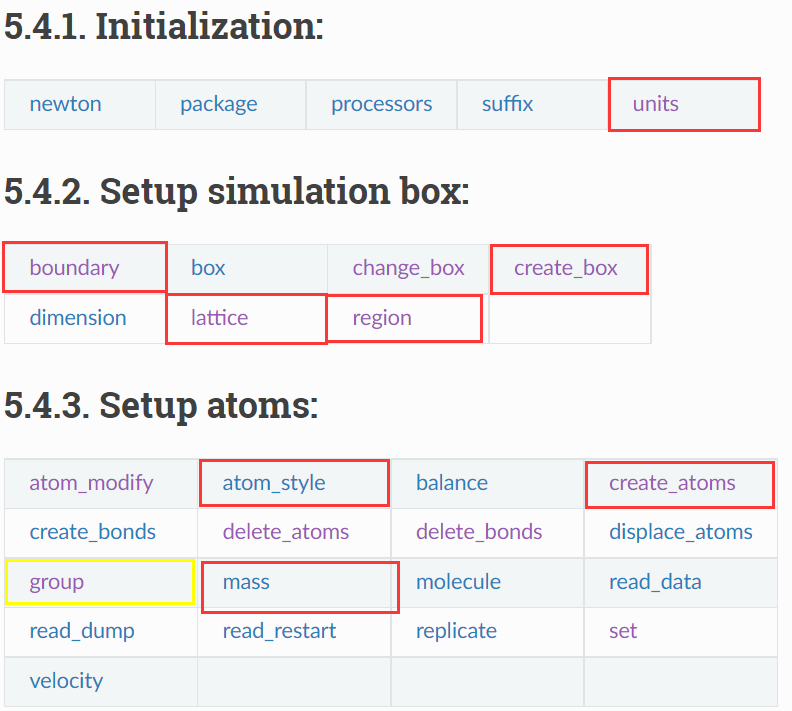The image size is (792, 711).
Task: Open the mass command documentation
Action: pos(246,582)
